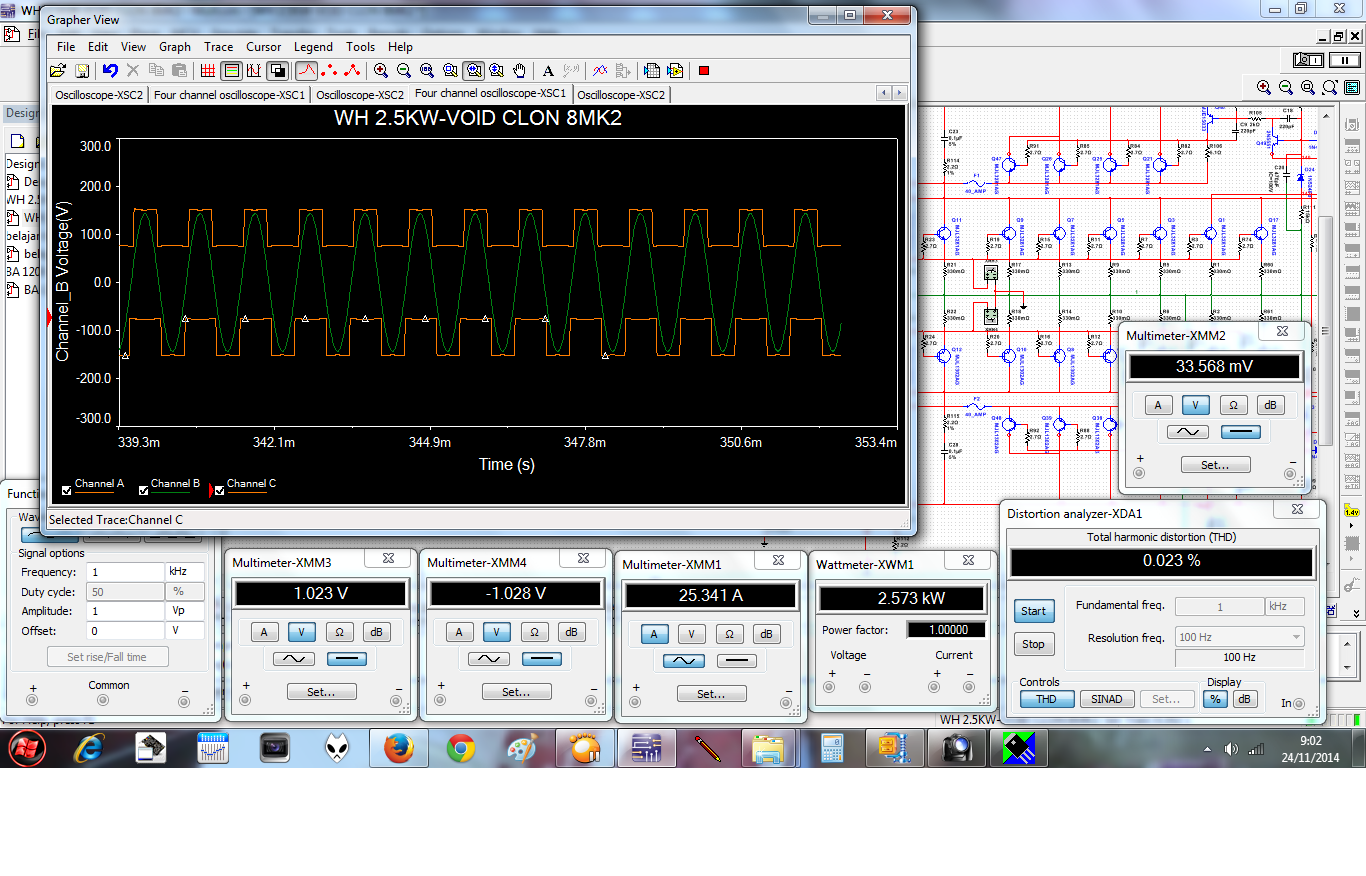1366x876 pixels.
Task: Select AC sine mode on Multimeter-XMM3
Action: point(293,659)
